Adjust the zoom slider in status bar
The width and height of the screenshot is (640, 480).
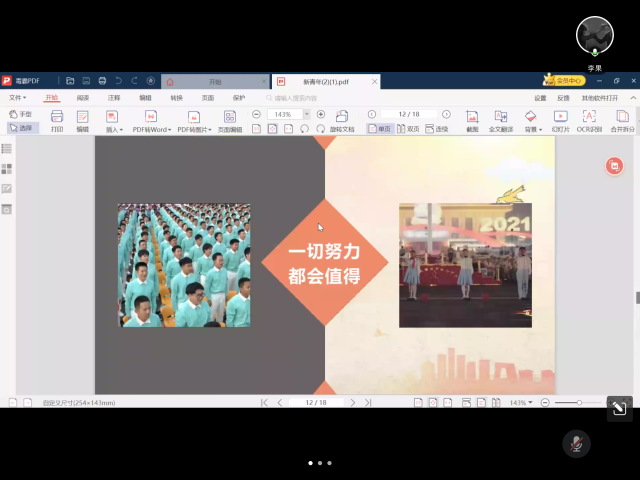[579, 402]
